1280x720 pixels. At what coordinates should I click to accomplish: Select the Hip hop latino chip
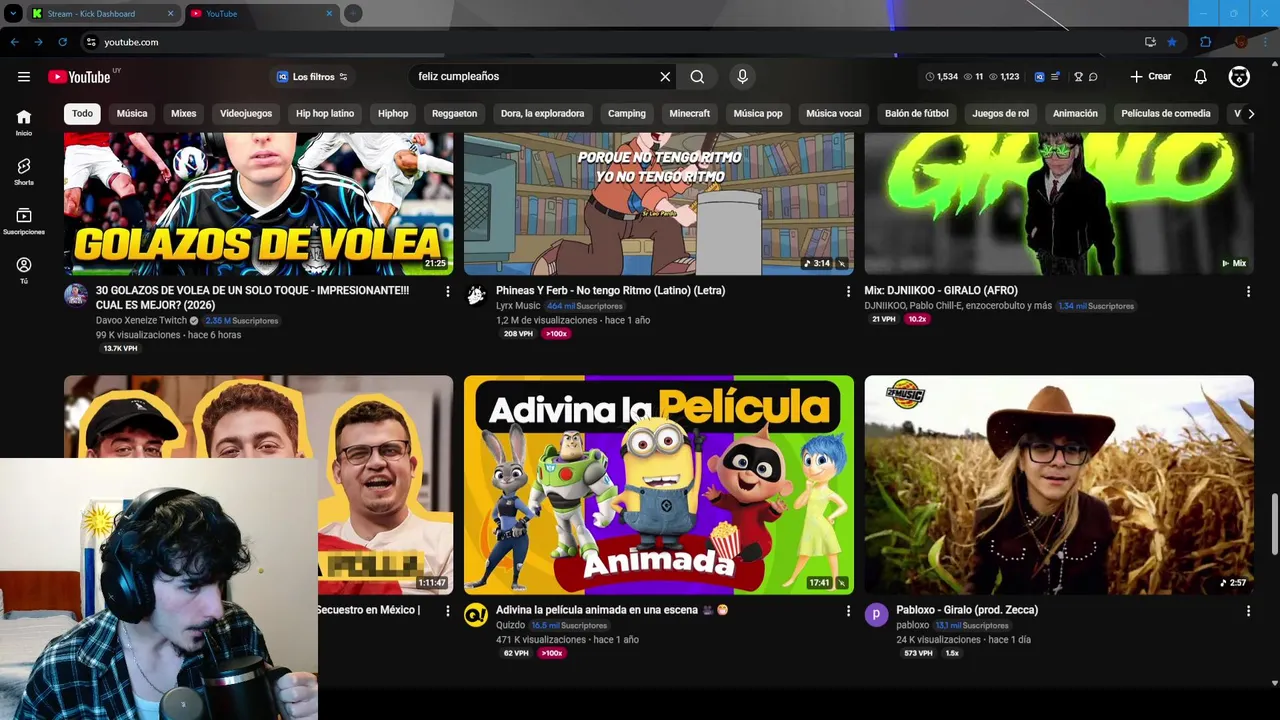click(x=325, y=113)
